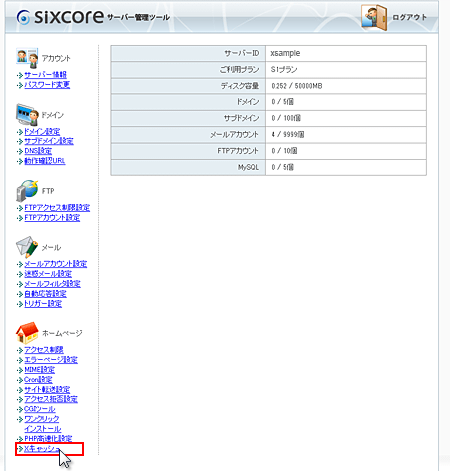Click the sixcore swirl logo icon
This screenshot has width=450, height=471.
pyautogui.click(x=23, y=17)
